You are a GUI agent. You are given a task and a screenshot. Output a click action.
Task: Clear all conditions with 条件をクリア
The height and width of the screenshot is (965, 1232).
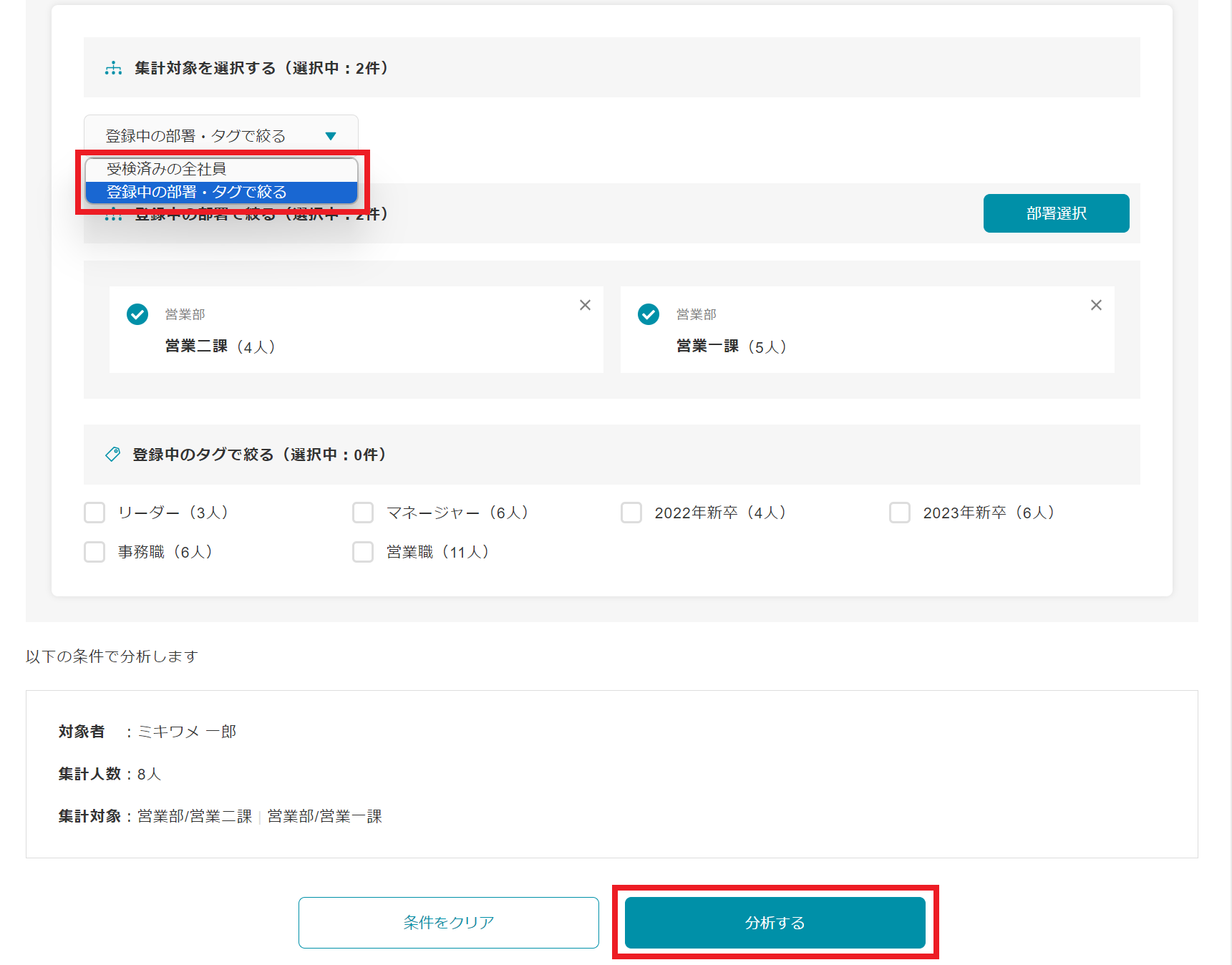pos(448,923)
